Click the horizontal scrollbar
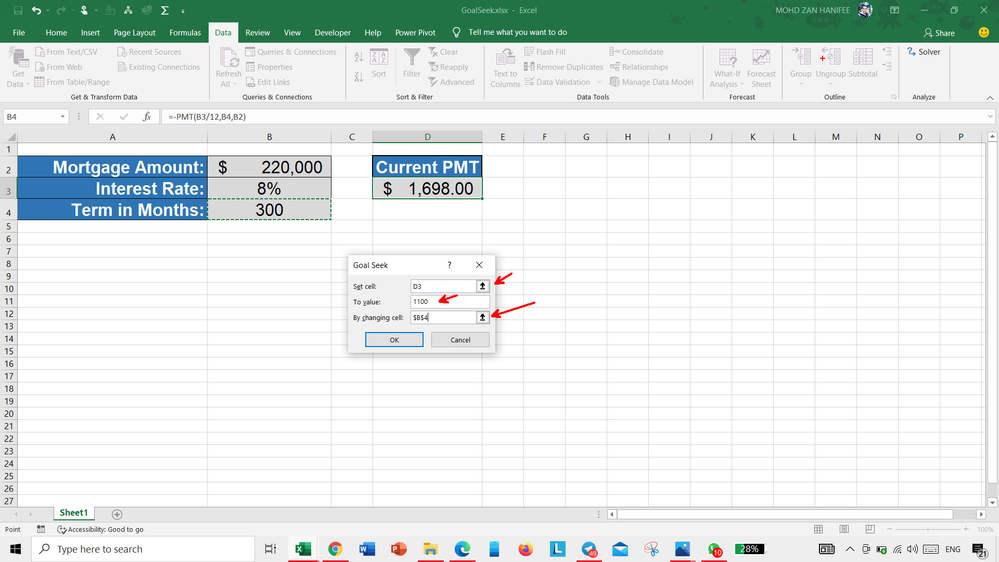Screen dimensions: 999x562 (785, 514)
